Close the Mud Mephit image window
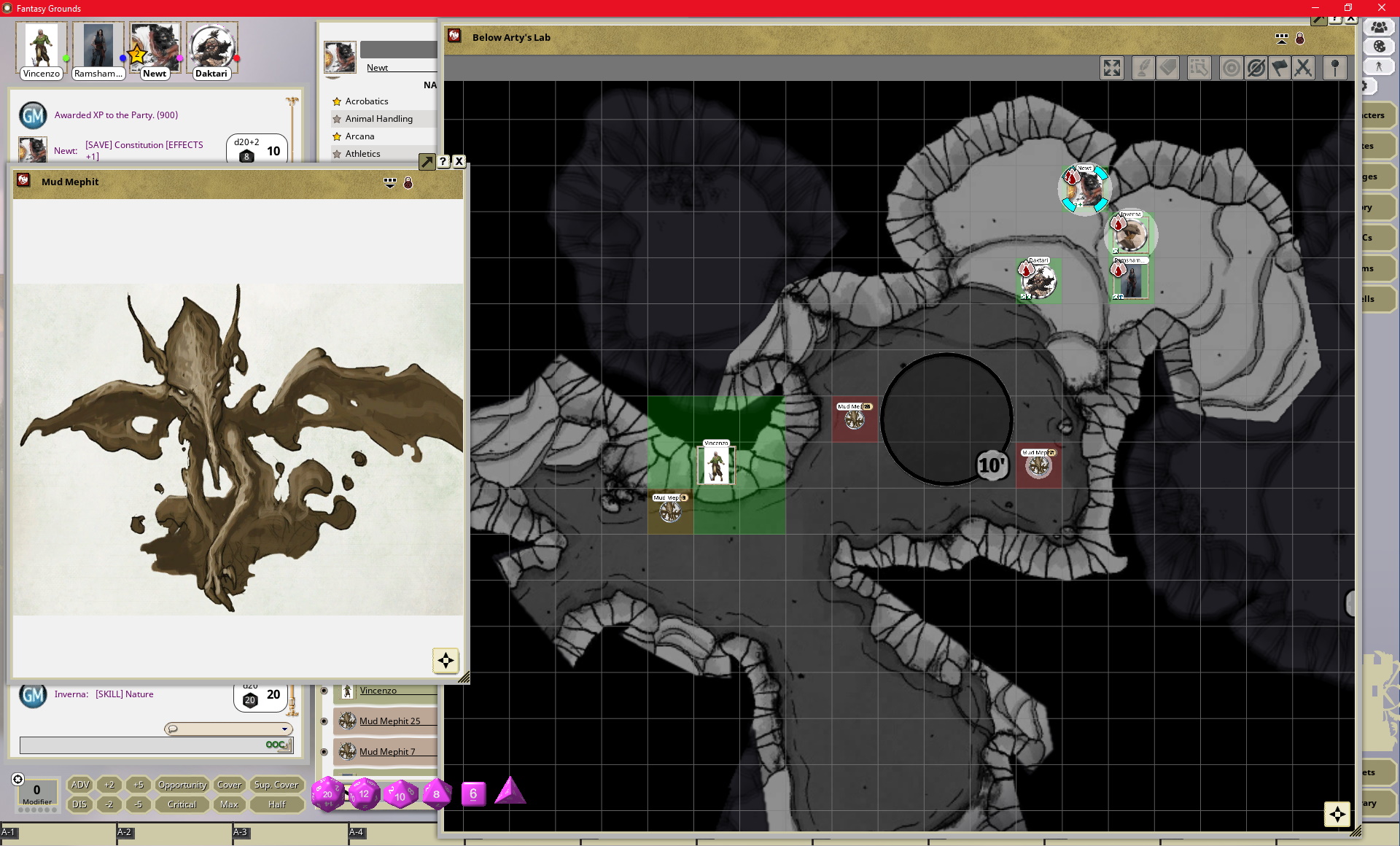The width and height of the screenshot is (1400, 846). 459,161
